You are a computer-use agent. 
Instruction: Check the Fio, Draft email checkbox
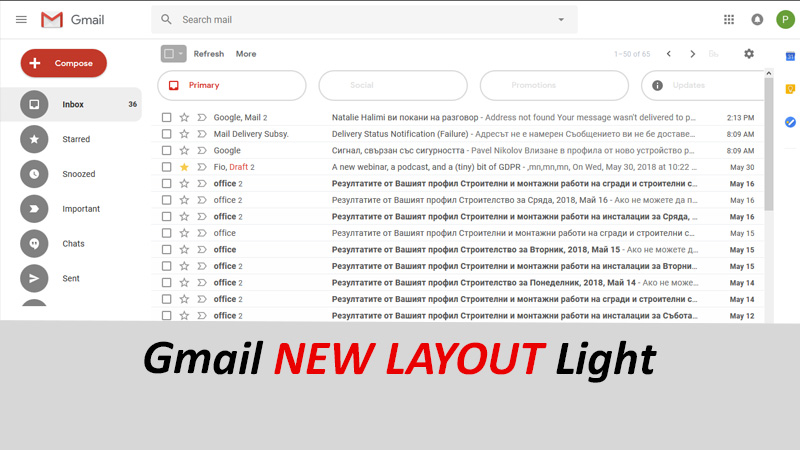tap(166, 167)
